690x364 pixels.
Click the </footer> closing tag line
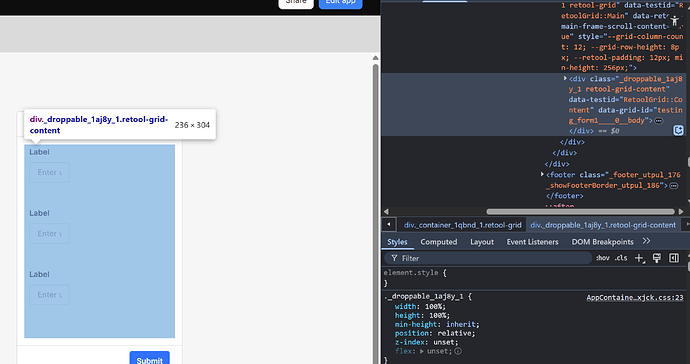tap(565, 196)
